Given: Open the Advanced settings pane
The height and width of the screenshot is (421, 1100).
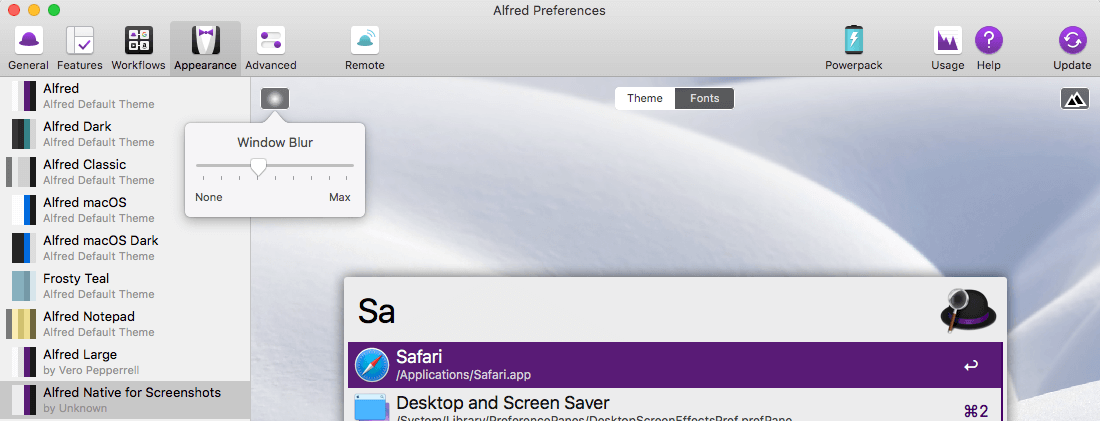Looking at the screenshot, I should point(270,48).
